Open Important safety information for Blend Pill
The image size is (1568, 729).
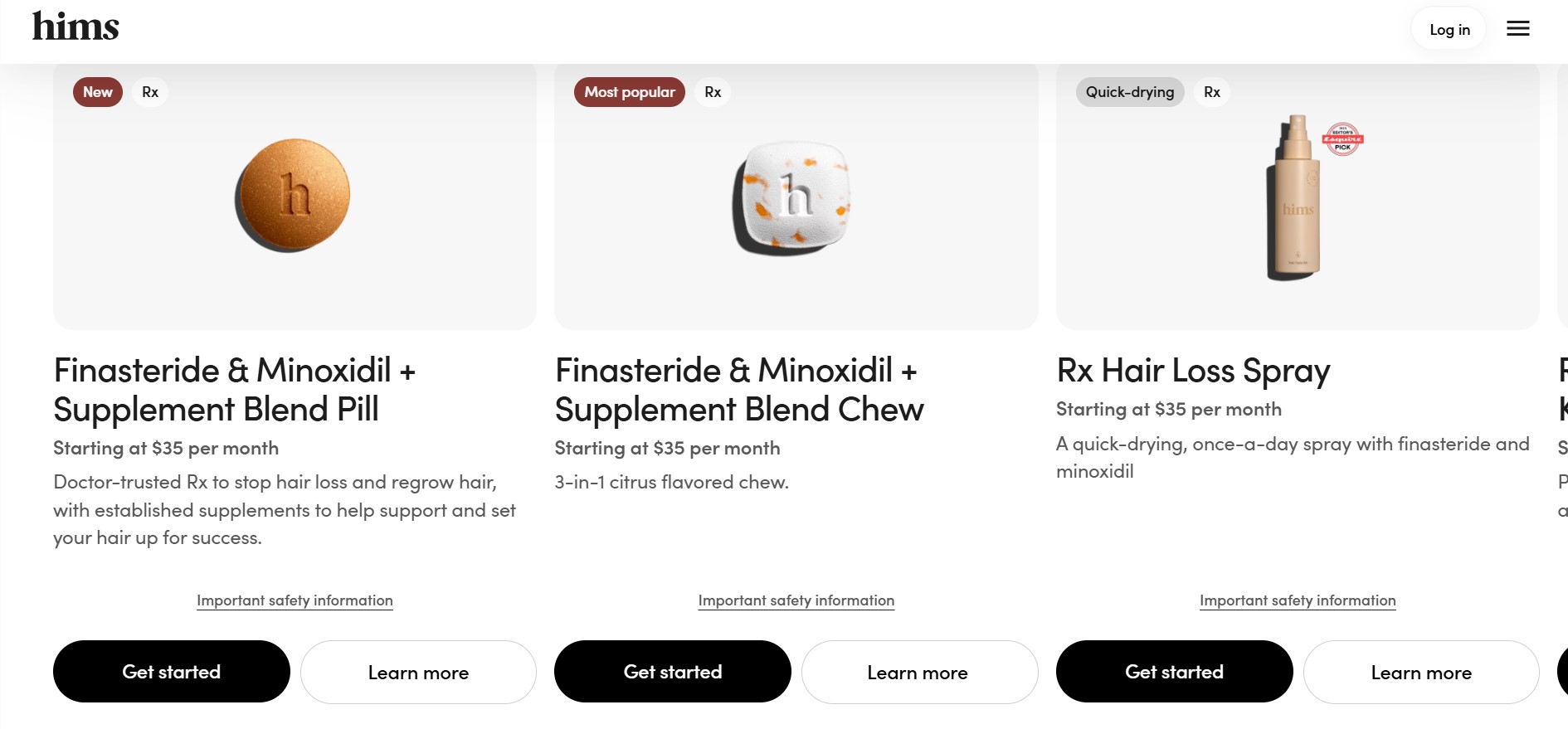tap(295, 600)
